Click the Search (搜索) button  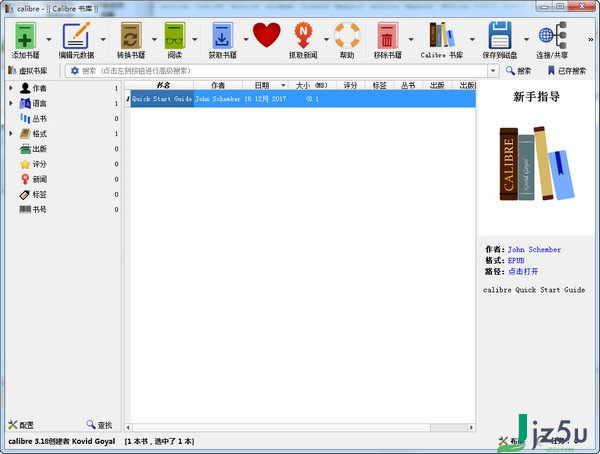[518, 71]
